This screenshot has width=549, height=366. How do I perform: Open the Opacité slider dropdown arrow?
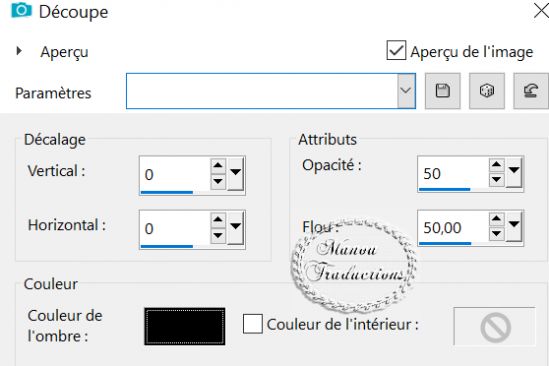[514, 173]
